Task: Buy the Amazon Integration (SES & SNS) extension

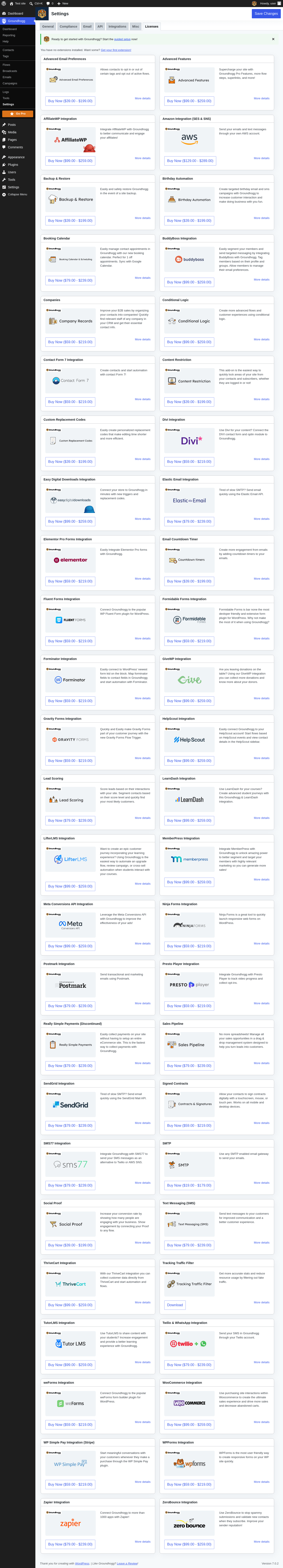Action: 190,161
